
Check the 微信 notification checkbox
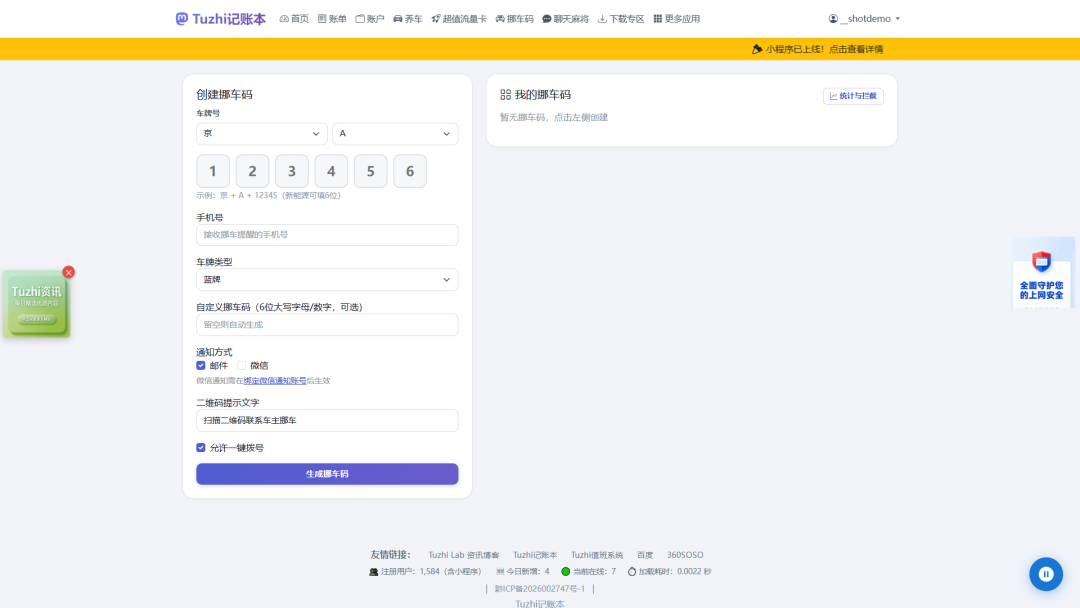[241, 366]
